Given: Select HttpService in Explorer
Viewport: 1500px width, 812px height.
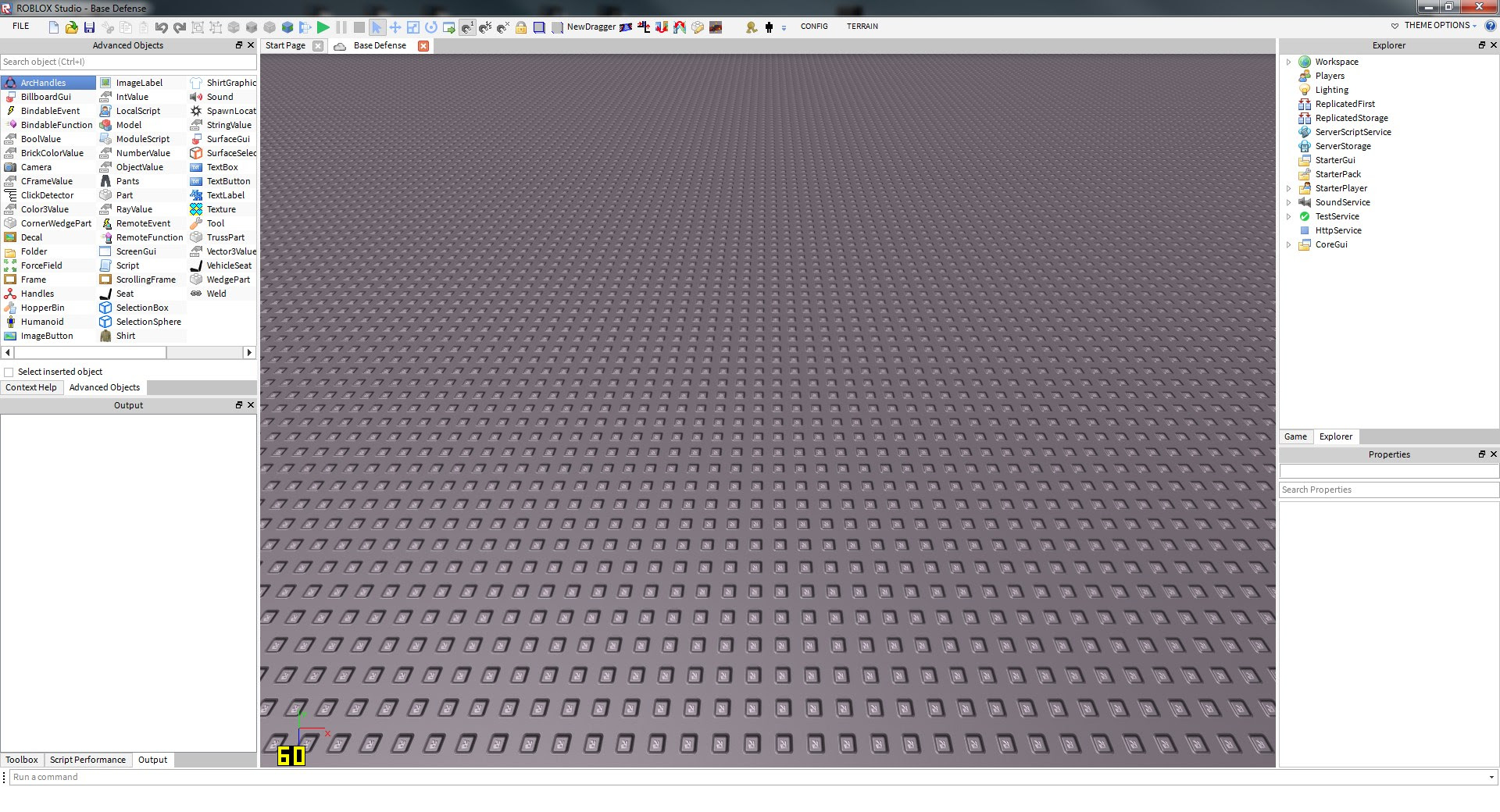Looking at the screenshot, I should tap(1337, 230).
